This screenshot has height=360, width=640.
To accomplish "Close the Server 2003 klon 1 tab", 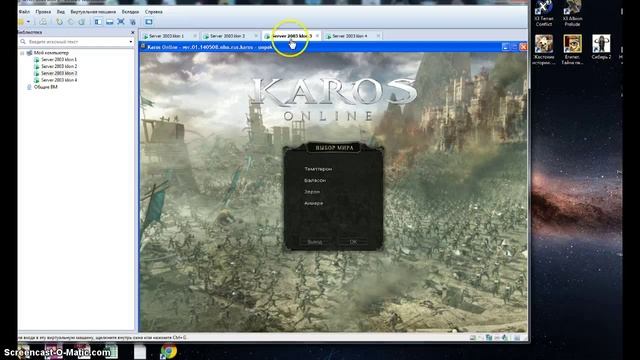I will click(195, 36).
